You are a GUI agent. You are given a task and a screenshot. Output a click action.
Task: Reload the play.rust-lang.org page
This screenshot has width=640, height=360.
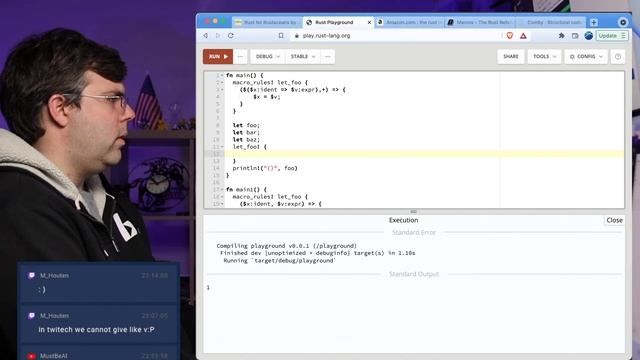(231, 36)
